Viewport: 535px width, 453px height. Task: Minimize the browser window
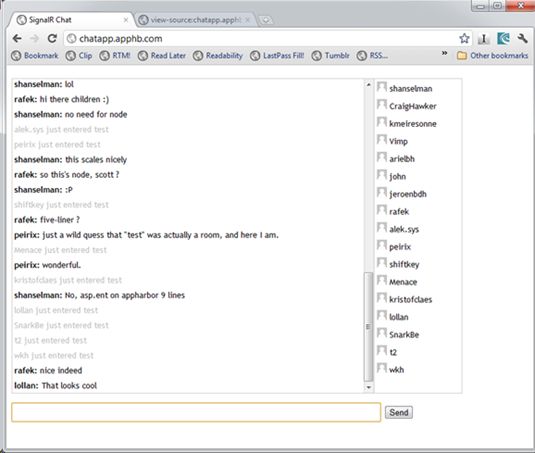click(x=481, y=6)
